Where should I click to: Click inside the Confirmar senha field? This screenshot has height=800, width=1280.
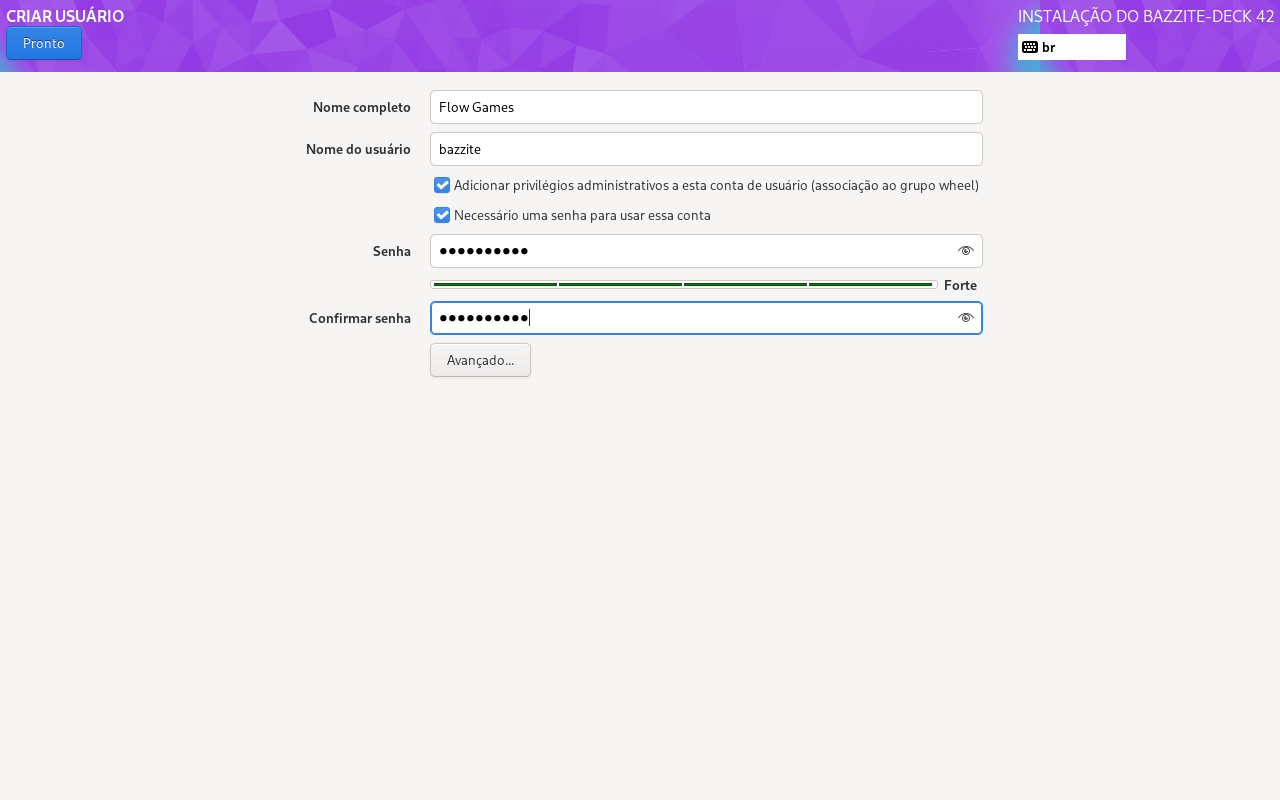coord(690,318)
